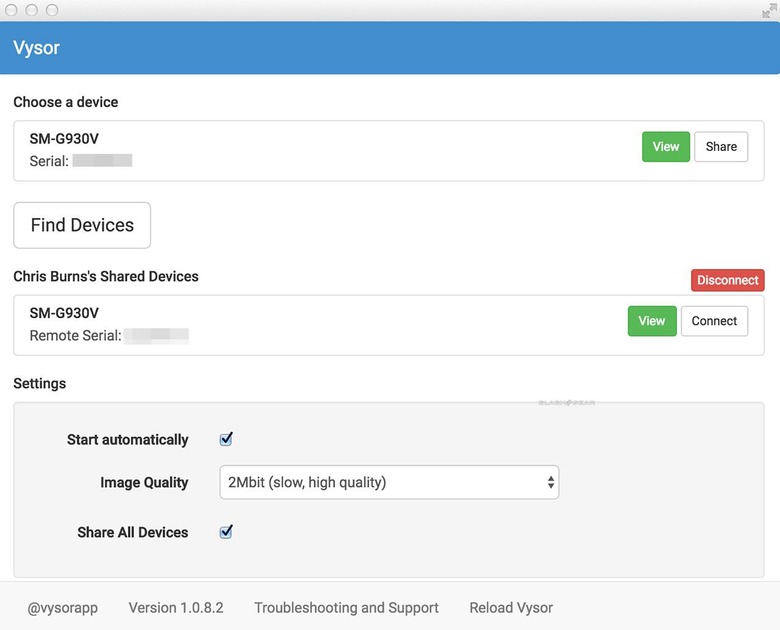780x630 pixels.
Task: Click View for the local SM-G930V device
Action: point(666,147)
